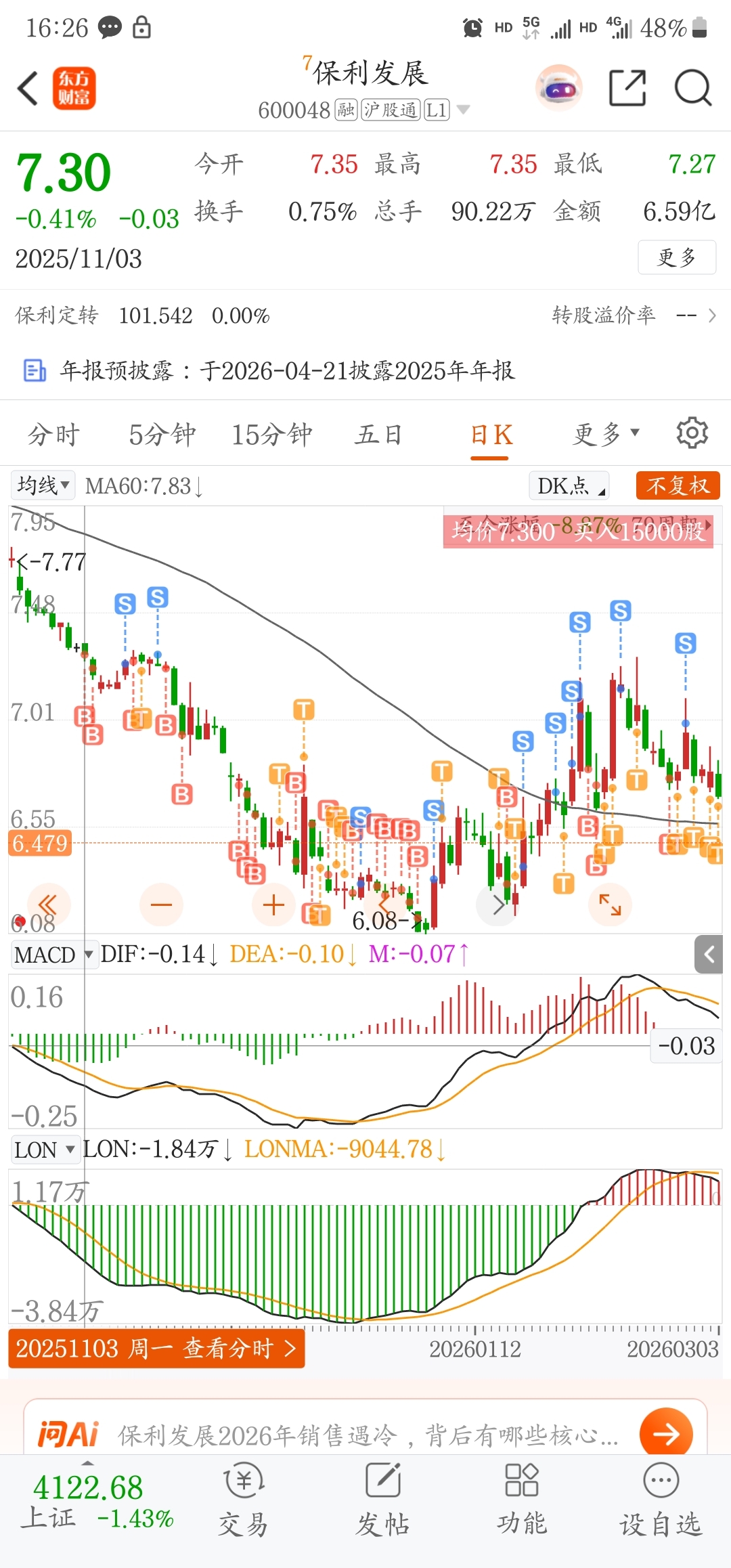The image size is (731, 1568).
Task: Tap the annual report document icon
Action: click(x=35, y=371)
